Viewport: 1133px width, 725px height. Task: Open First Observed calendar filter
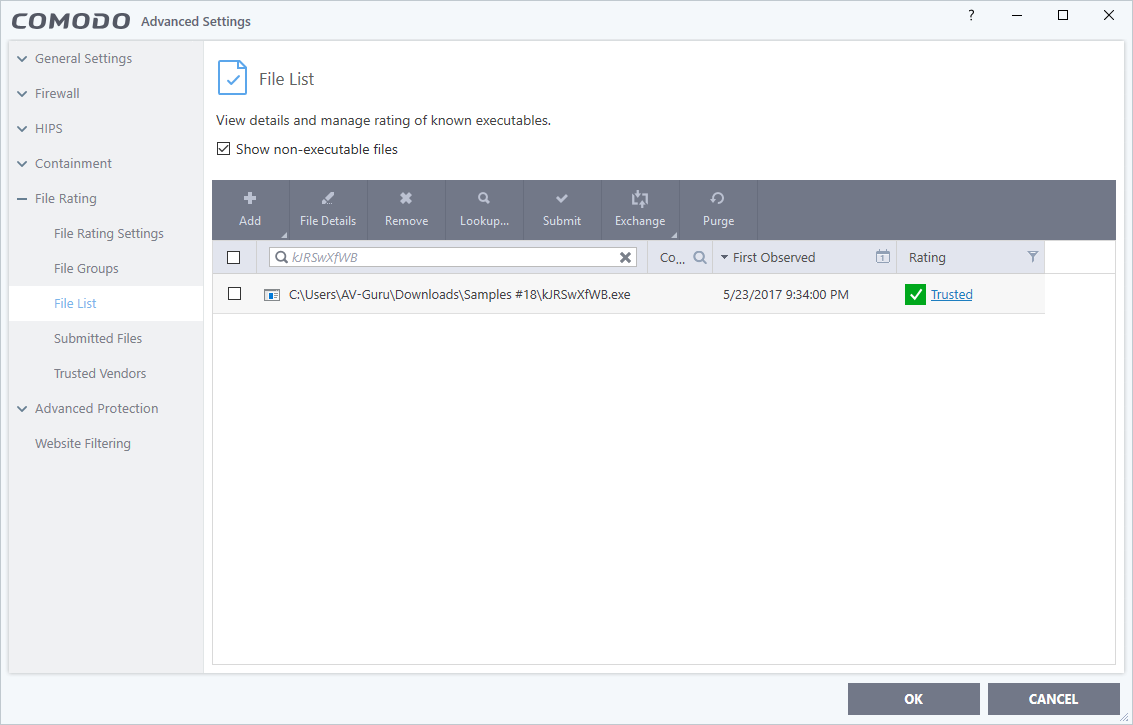point(882,257)
